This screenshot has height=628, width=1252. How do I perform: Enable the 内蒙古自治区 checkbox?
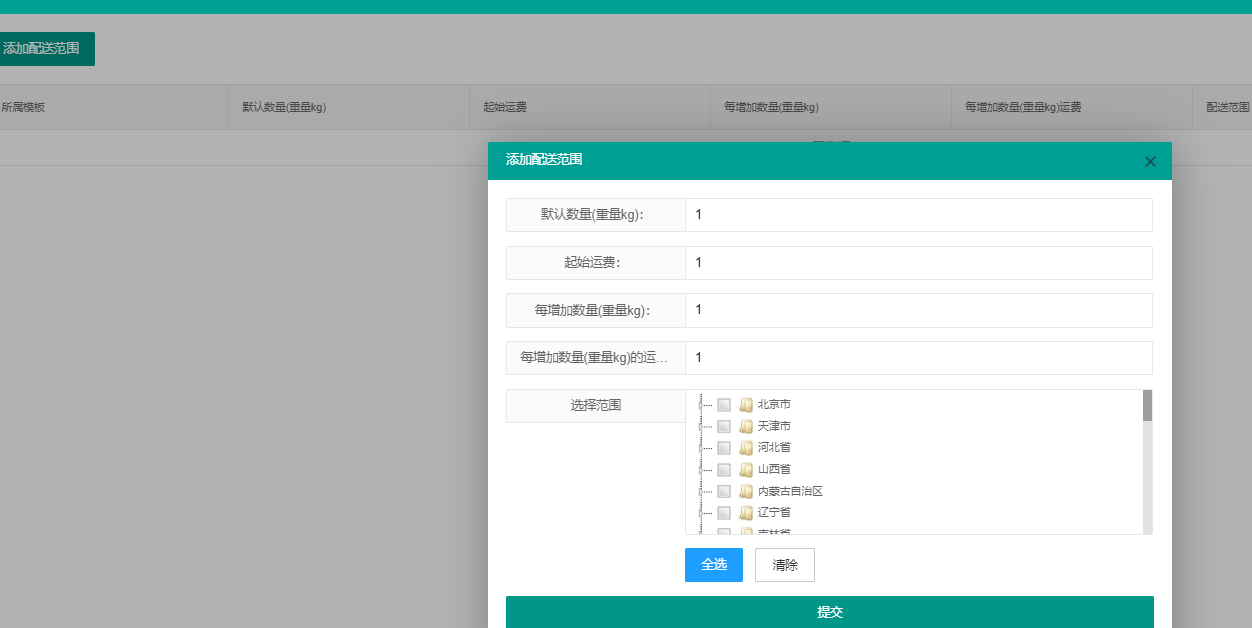tap(724, 491)
